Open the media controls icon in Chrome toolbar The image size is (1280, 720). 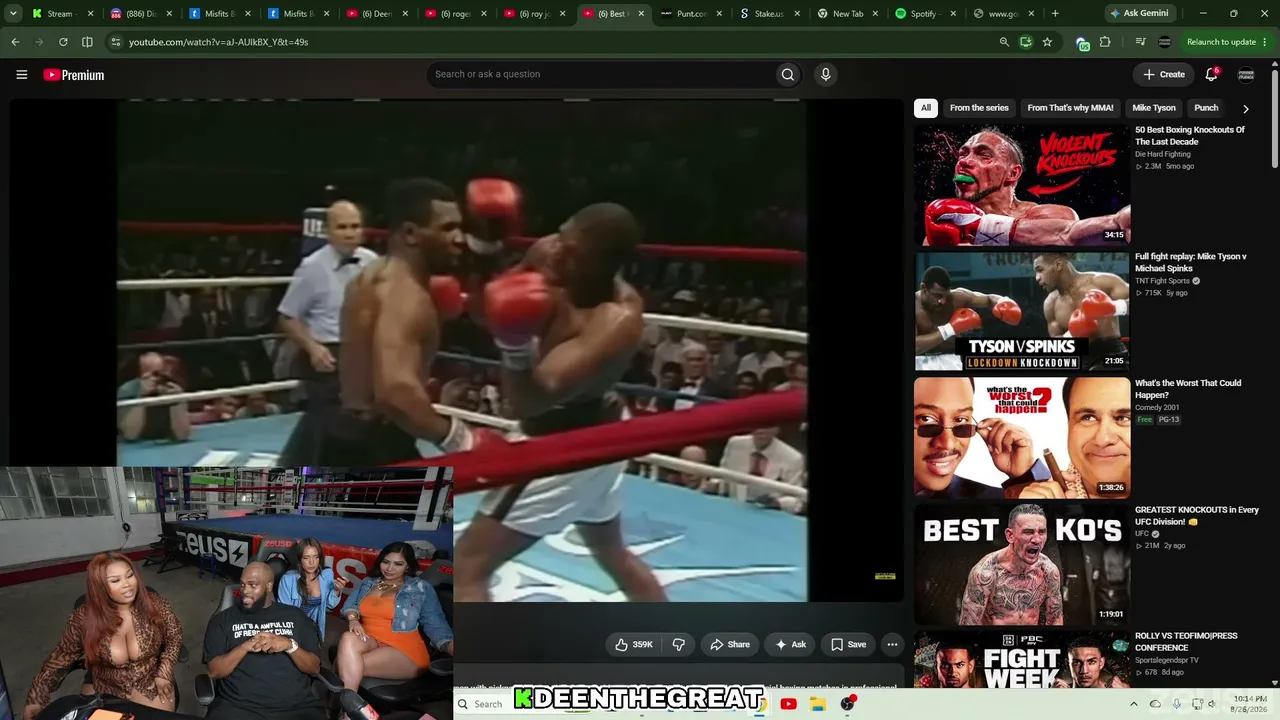click(x=1140, y=42)
